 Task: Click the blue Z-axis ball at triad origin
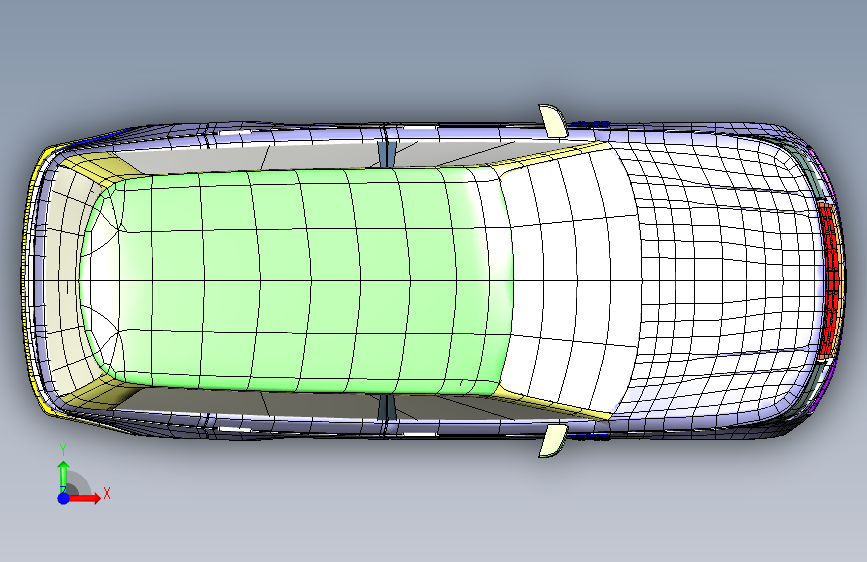coord(64,498)
